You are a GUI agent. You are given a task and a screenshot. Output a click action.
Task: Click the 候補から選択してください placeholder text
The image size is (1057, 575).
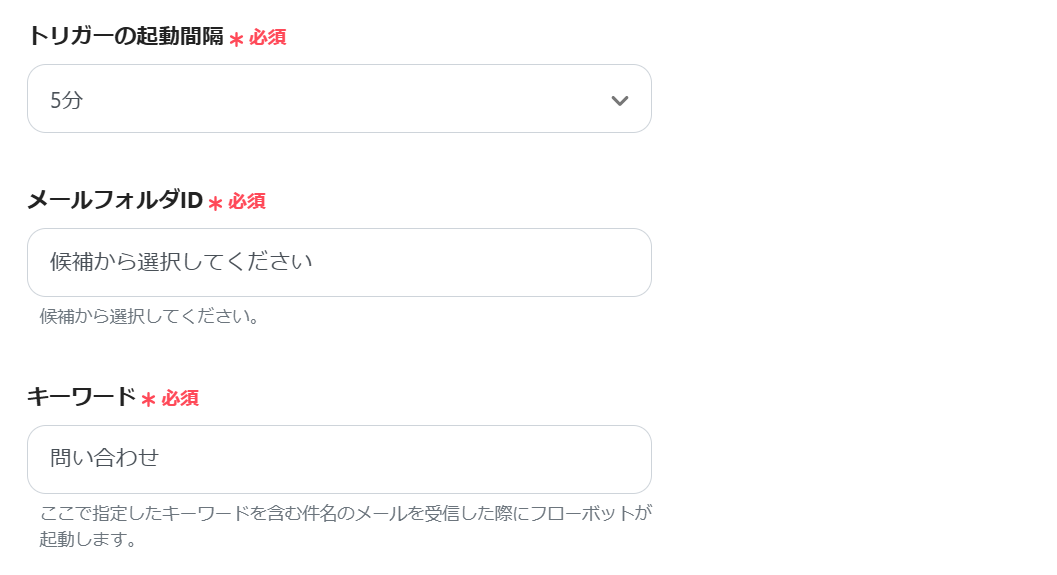181,262
